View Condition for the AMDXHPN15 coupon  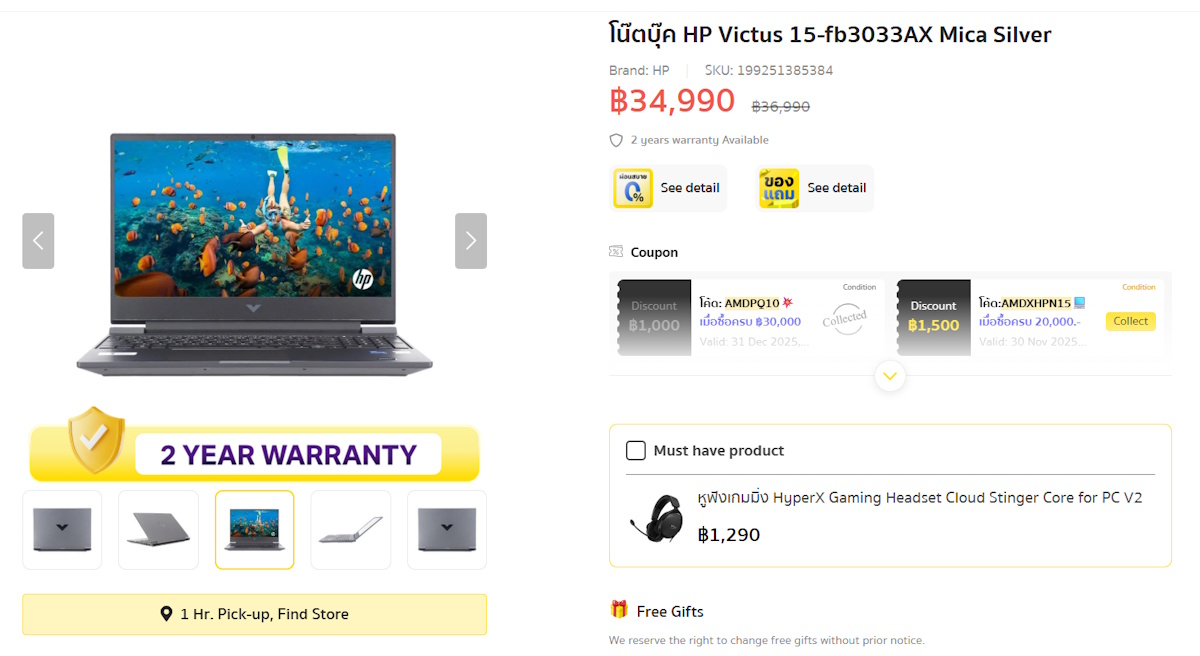[1138, 287]
